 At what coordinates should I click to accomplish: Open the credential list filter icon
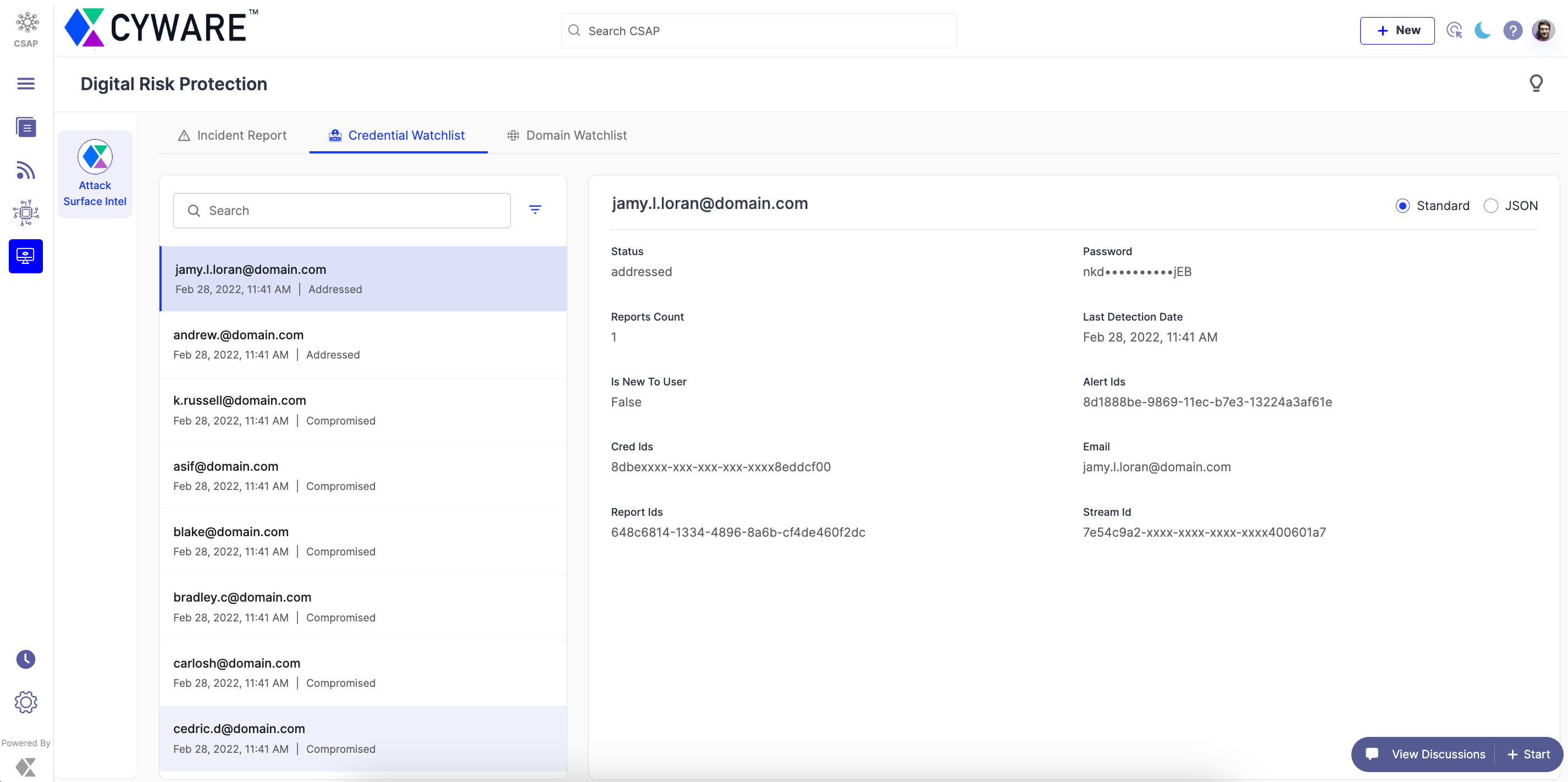pyautogui.click(x=535, y=210)
